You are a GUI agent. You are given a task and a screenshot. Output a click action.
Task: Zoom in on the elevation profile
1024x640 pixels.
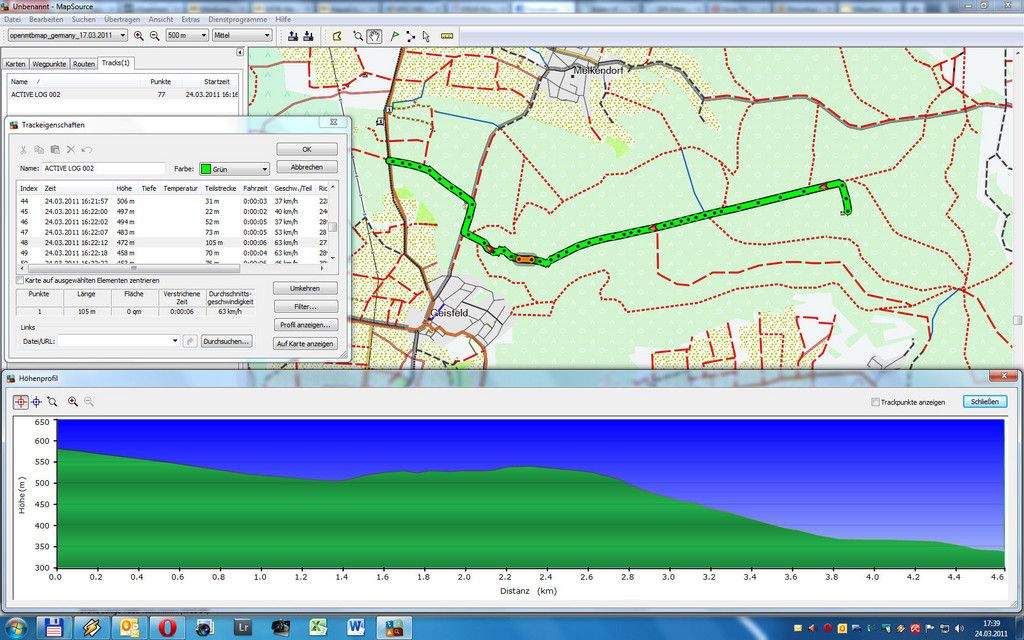coord(73,402)
